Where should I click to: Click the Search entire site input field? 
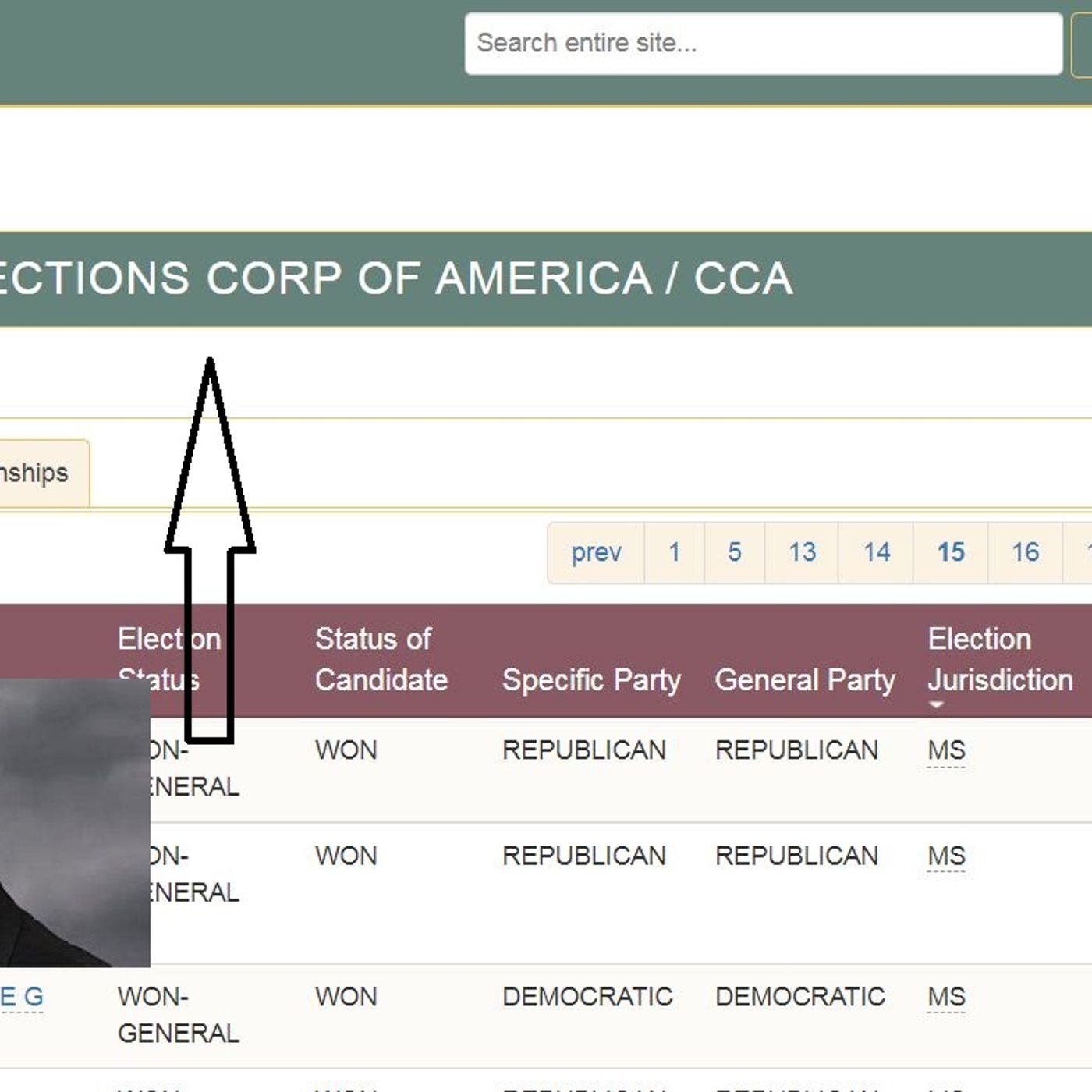763,44
